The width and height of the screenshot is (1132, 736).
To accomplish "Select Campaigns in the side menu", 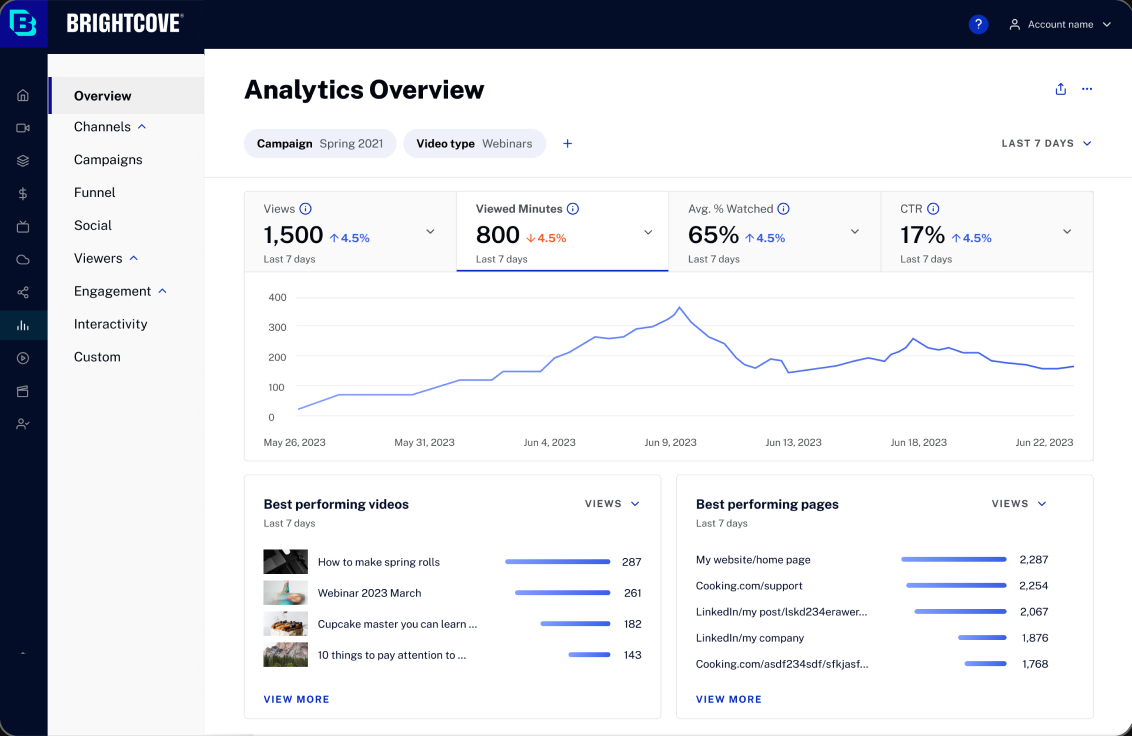I will pos(108,160).
